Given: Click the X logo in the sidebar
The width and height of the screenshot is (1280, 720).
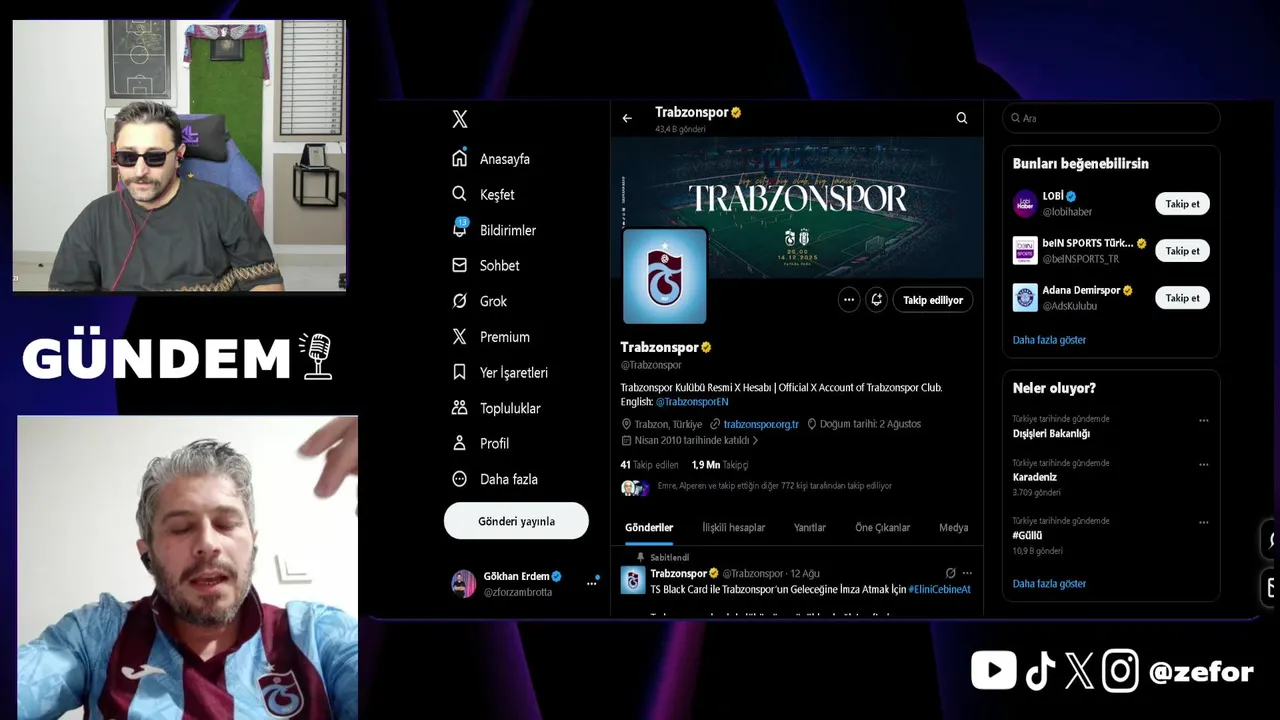Looking at the screenshot, I should (x=460, y=119).
